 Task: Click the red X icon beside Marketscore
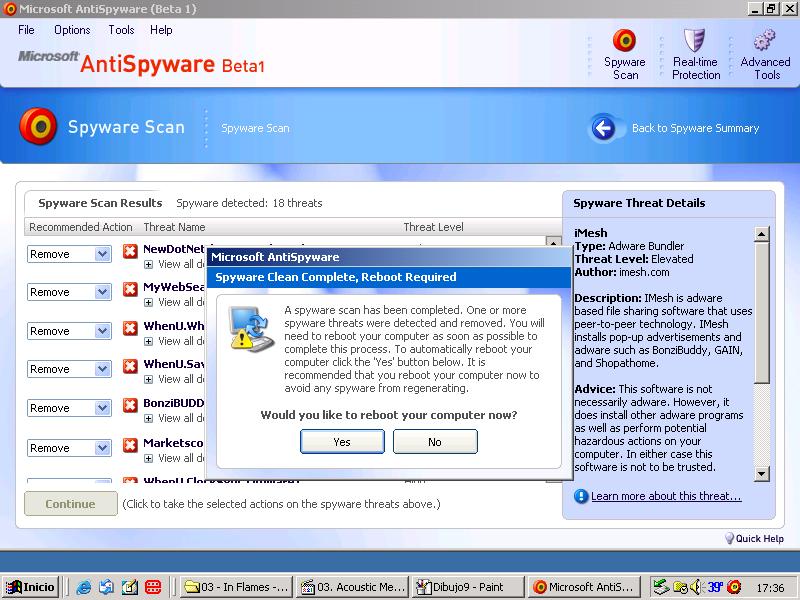click(x=130, y=445)
